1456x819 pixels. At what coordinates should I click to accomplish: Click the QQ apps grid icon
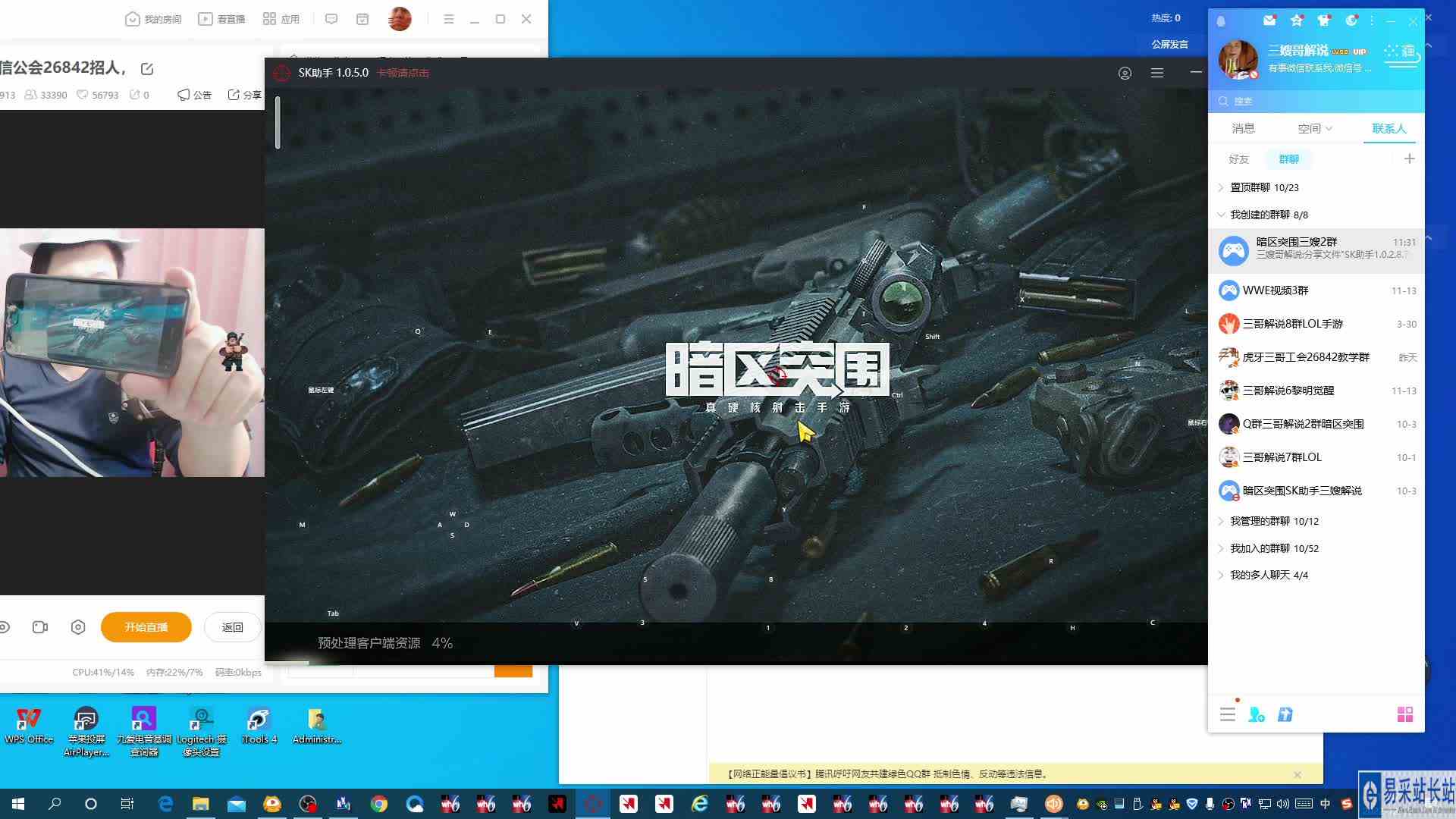pyautogui.click(x=1404, y=714)
